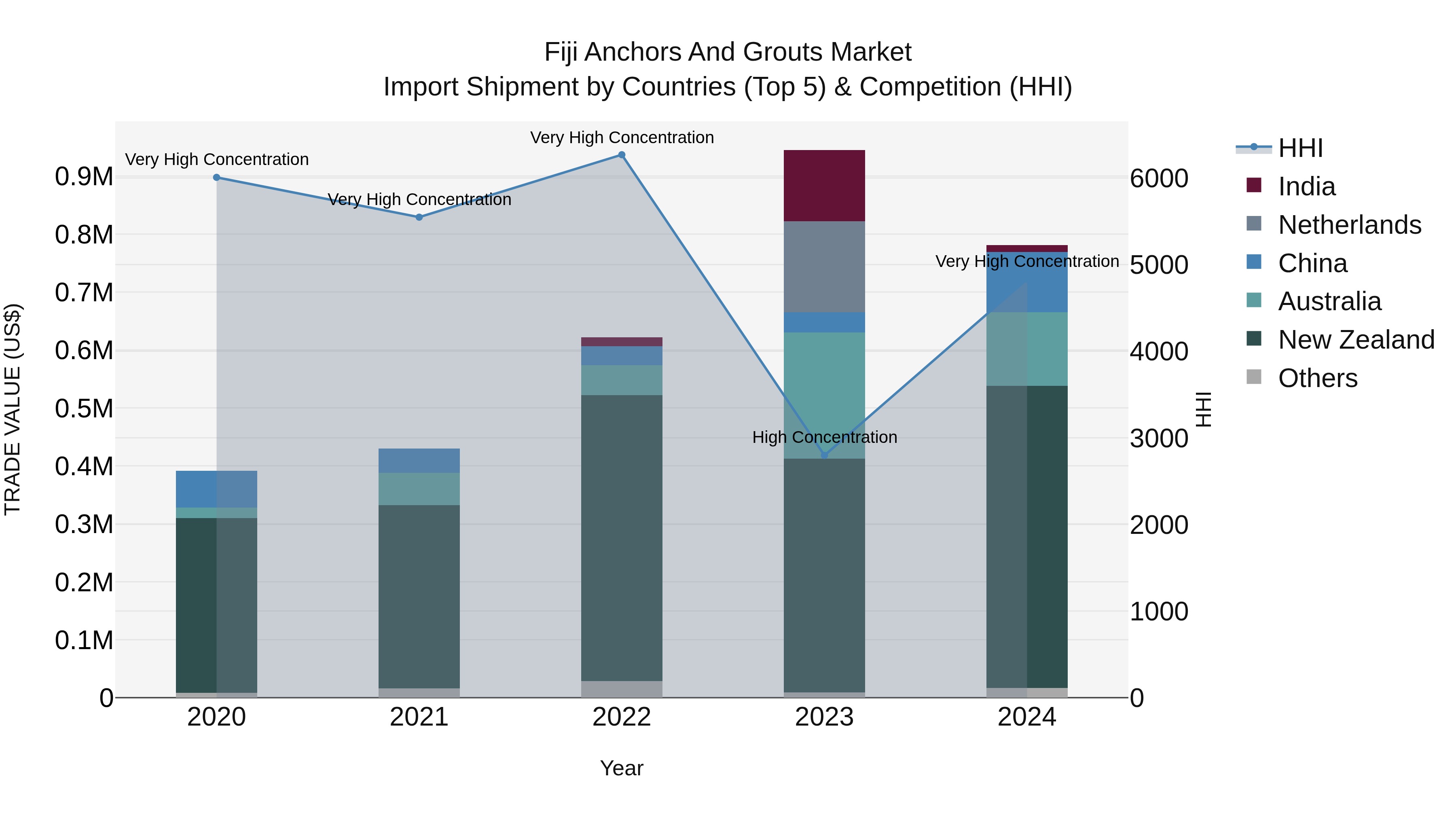Click 'Very High Concentration' annotation above 2022
Viewport: 1456px width, 819px height.
tap(622, 138)
